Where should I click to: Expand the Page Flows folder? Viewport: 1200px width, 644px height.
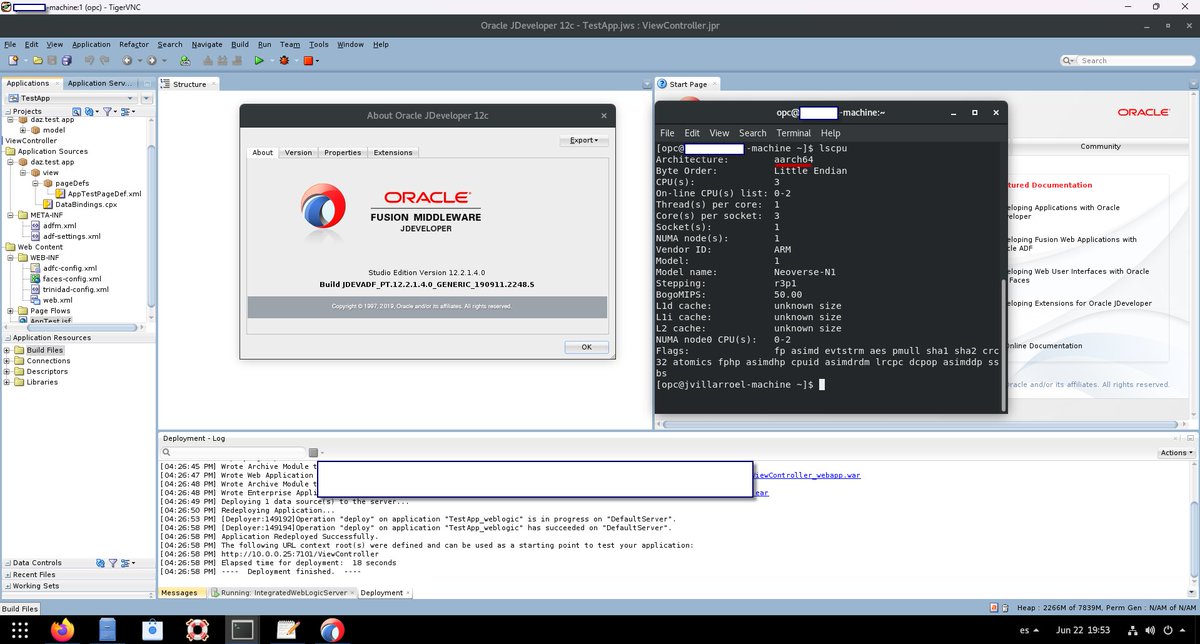[10, 311]
